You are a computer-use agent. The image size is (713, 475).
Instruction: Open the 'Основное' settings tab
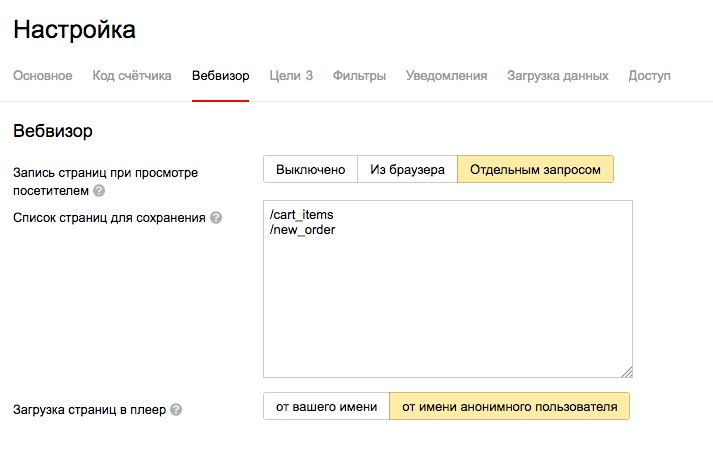pos(43,75)
